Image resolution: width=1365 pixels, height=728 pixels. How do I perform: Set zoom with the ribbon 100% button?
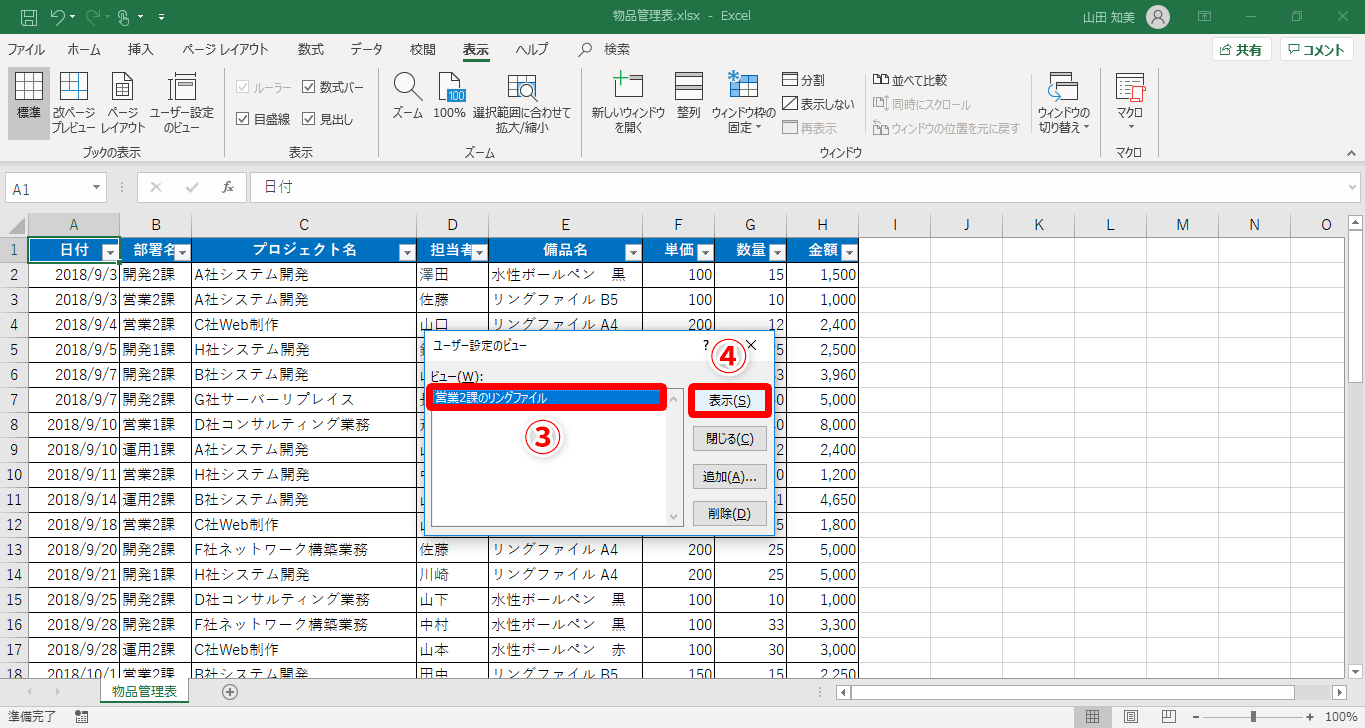(450, 96)
